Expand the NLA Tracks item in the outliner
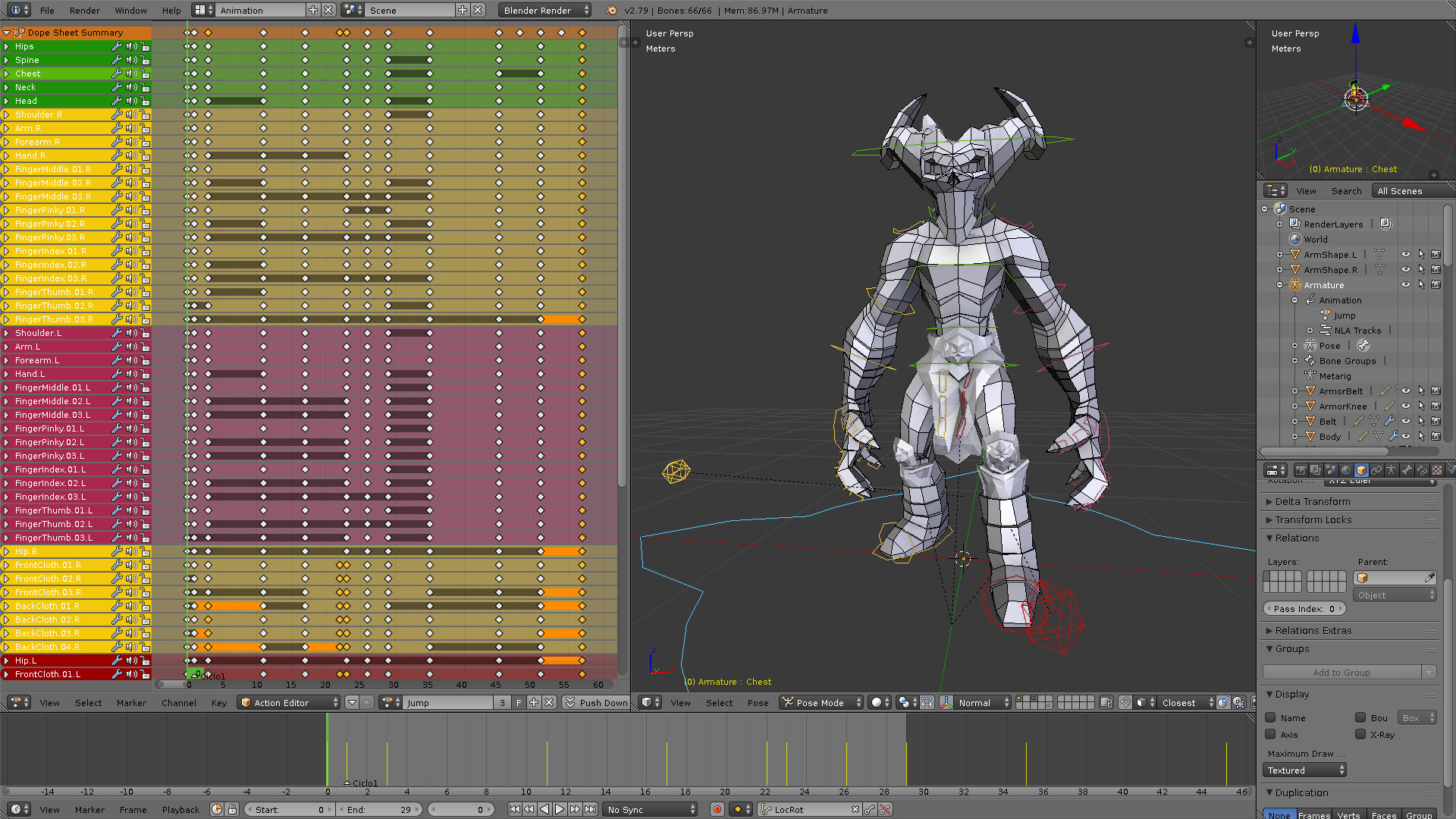The height and width of the screenshot is (819, 1456). (1310, 331)
